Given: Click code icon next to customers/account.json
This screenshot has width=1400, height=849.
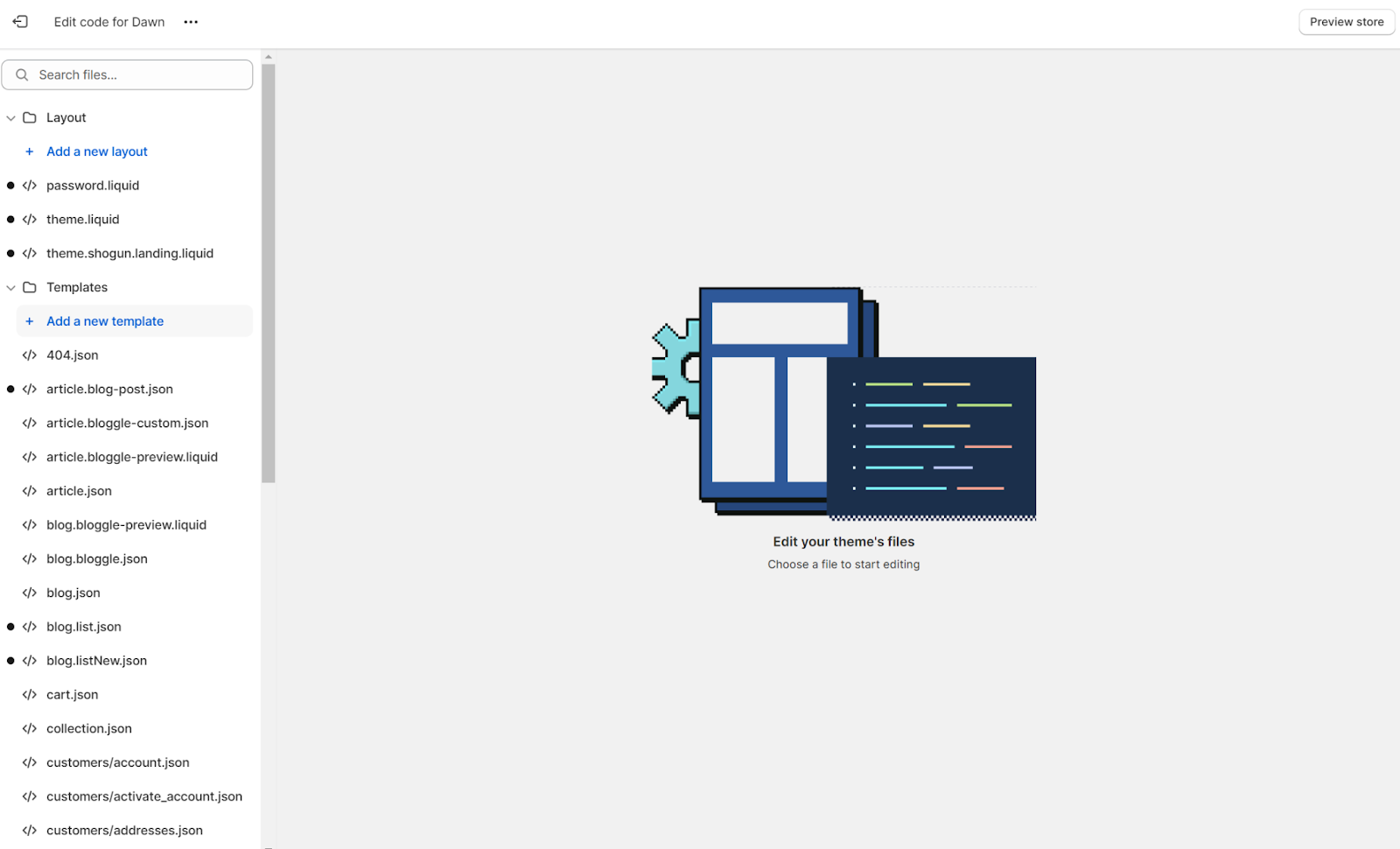Looking at the screenshot, I should click(30, 763).
